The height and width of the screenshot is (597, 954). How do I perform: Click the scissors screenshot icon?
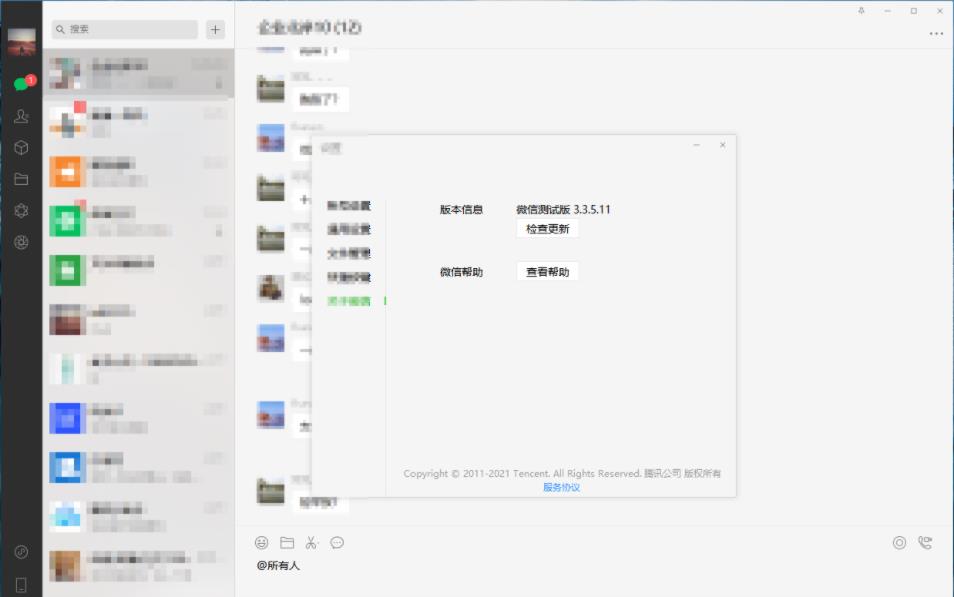312,542
